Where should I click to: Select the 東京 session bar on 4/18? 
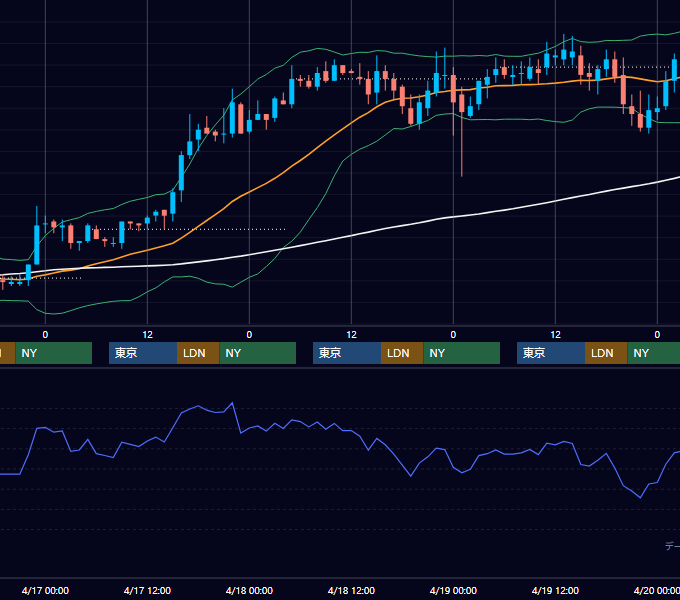click(347, 353)
